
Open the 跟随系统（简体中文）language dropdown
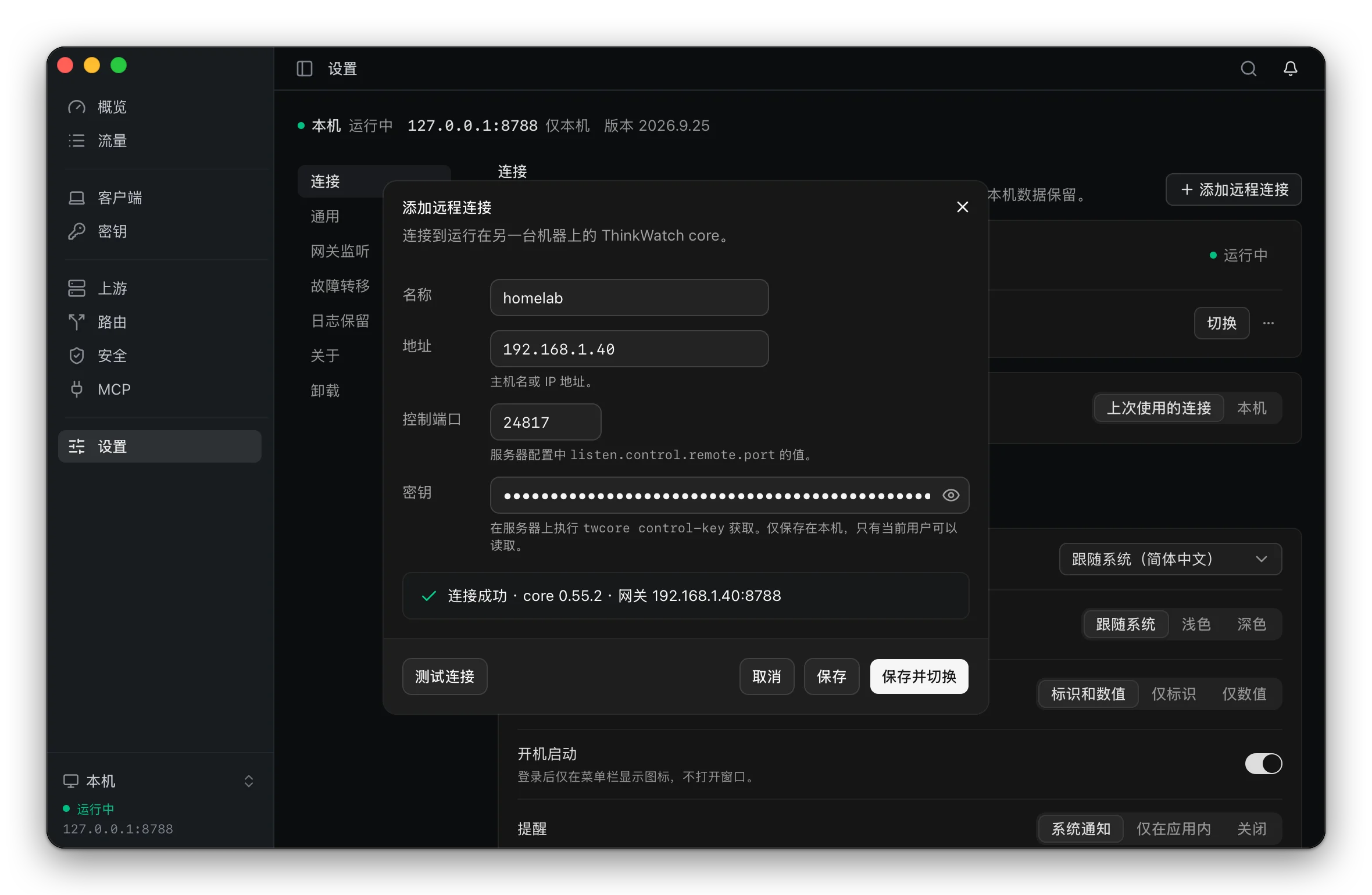[1170, 559]
